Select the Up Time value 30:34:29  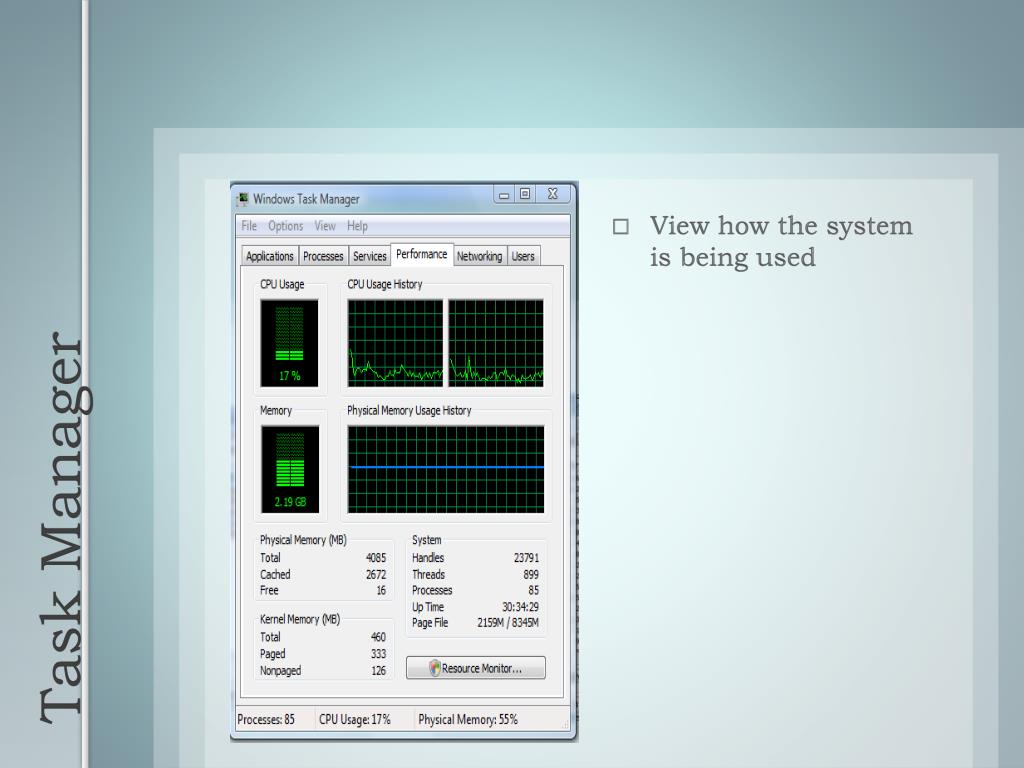(x=520, y=607)
